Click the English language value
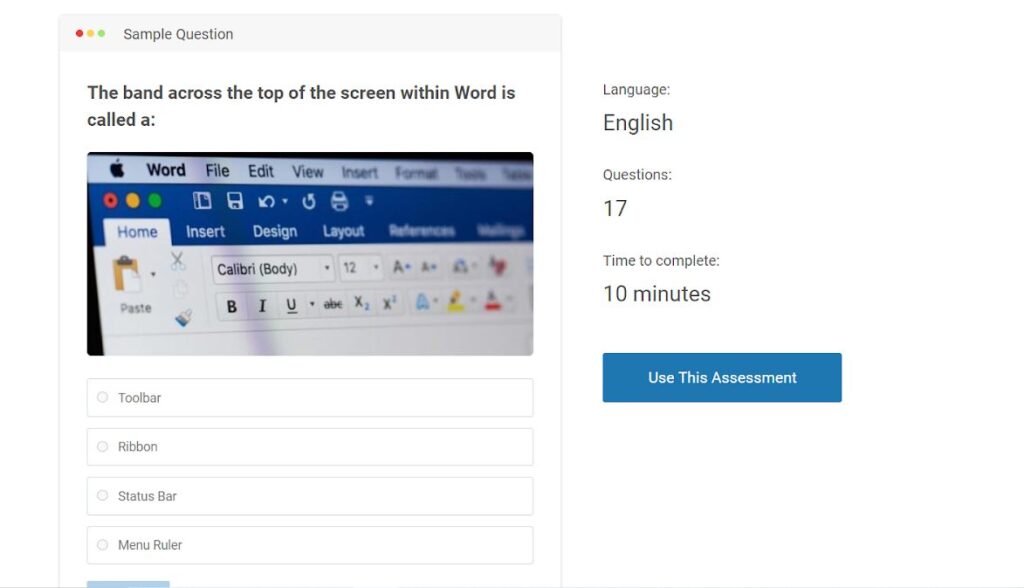 (x=637, y=123)
